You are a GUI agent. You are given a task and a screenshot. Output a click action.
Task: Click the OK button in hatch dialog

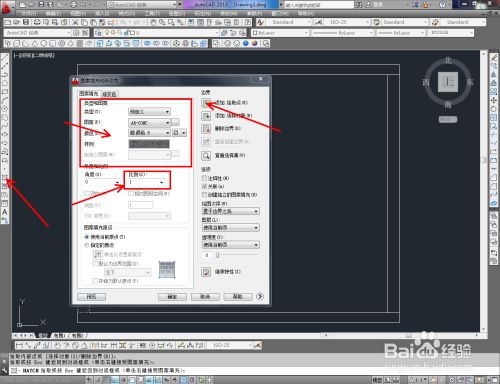click(172, 297)
